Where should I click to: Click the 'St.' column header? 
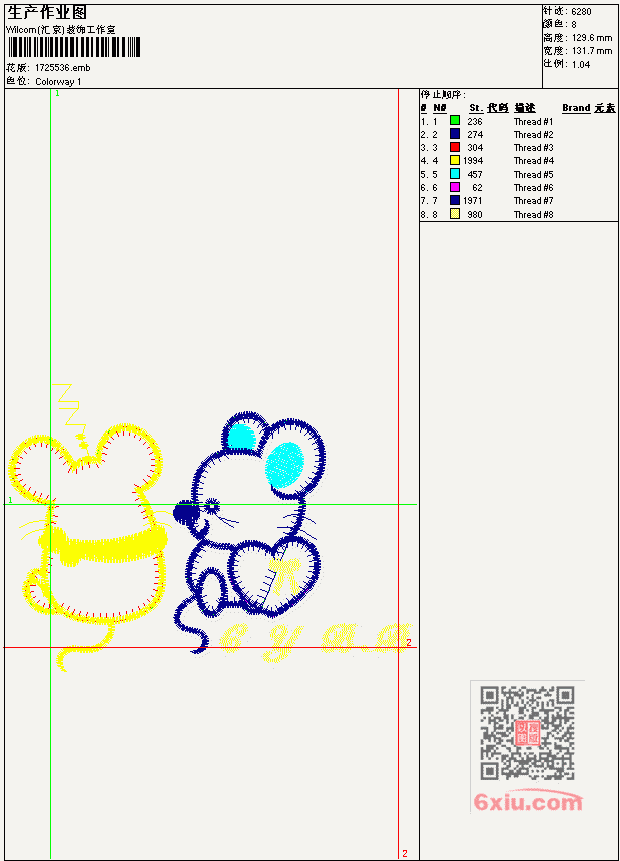tap(476, 108)
